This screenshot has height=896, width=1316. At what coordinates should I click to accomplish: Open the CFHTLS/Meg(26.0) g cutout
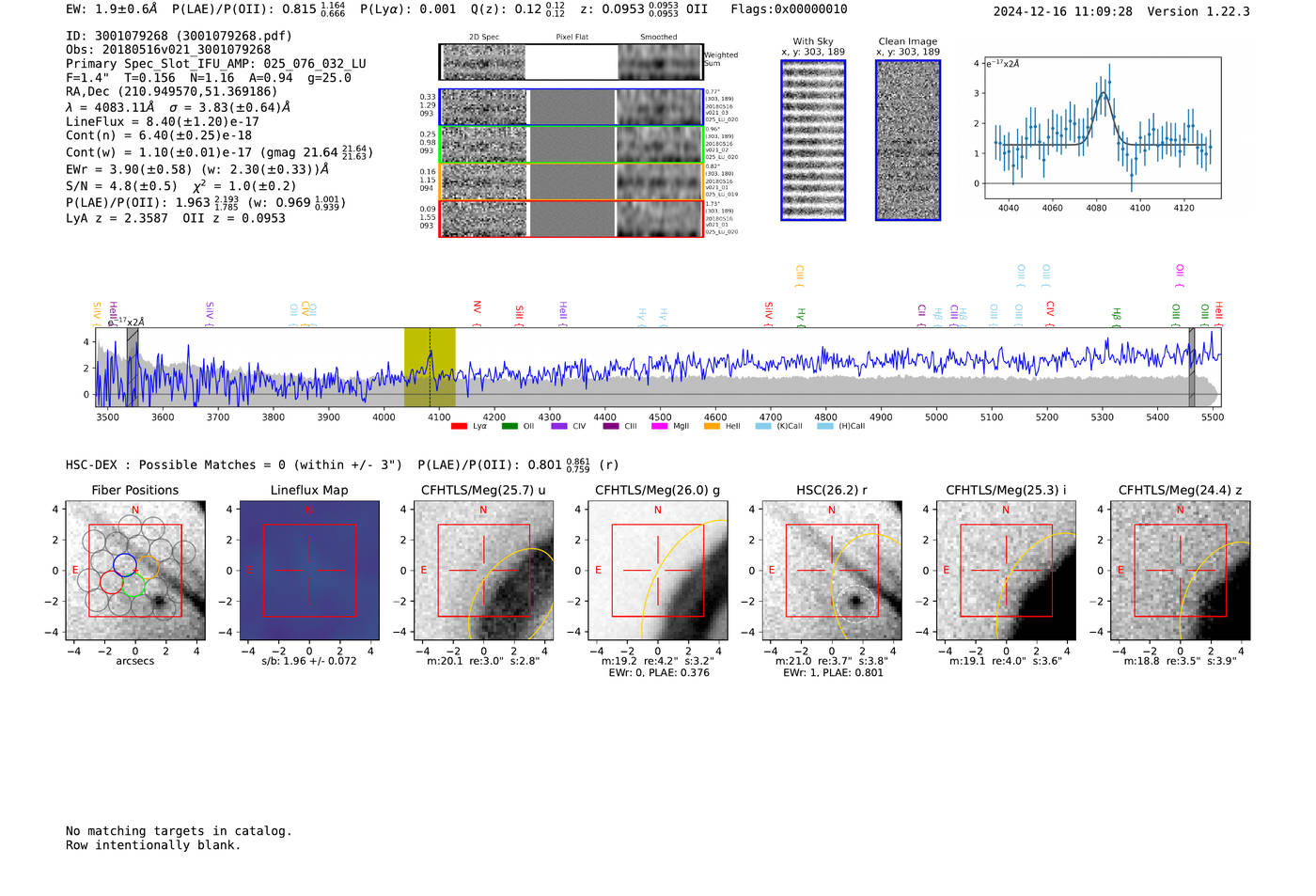coord(657,570)
